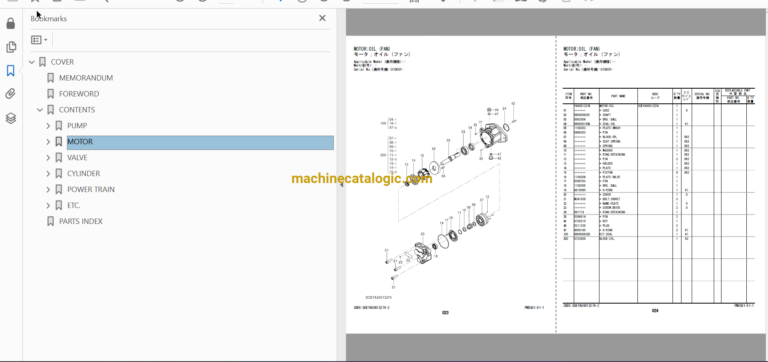The width and height of the screenshot is (768, 362).
Task: Click the bookmark icon beside CONTENTS
Action: 50,110
